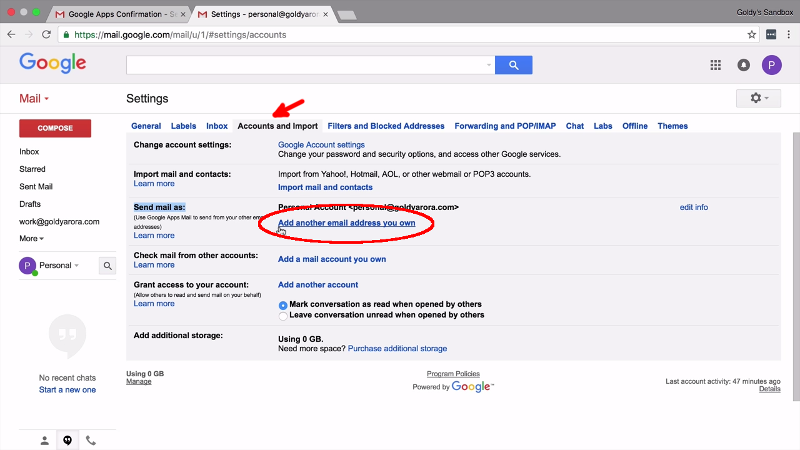Close the Settings browser tab
This screenshot has width=800, height=450.
coord(326,14)
